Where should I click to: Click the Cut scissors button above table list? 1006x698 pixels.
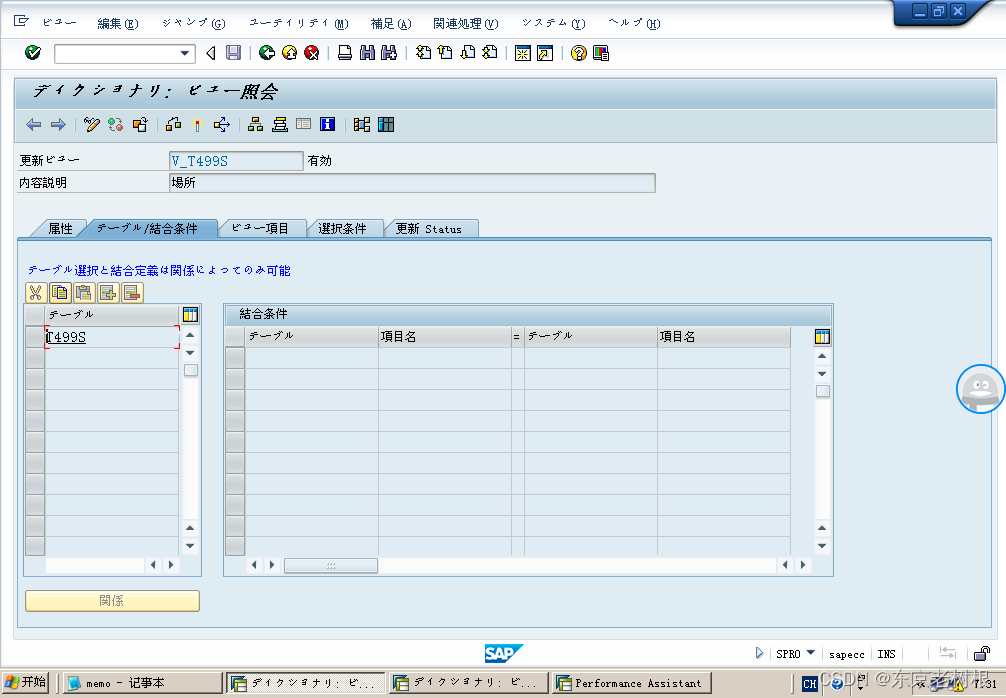tap(35, 293)
